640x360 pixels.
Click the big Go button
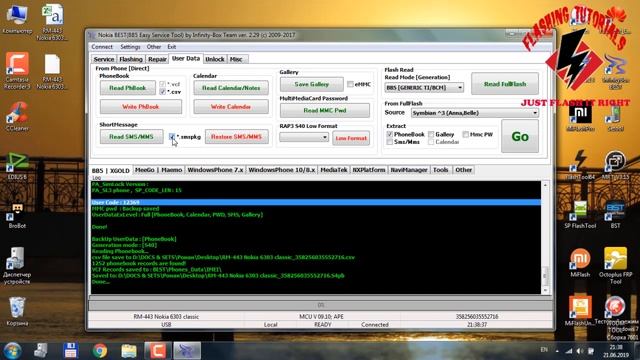[520, 136]
